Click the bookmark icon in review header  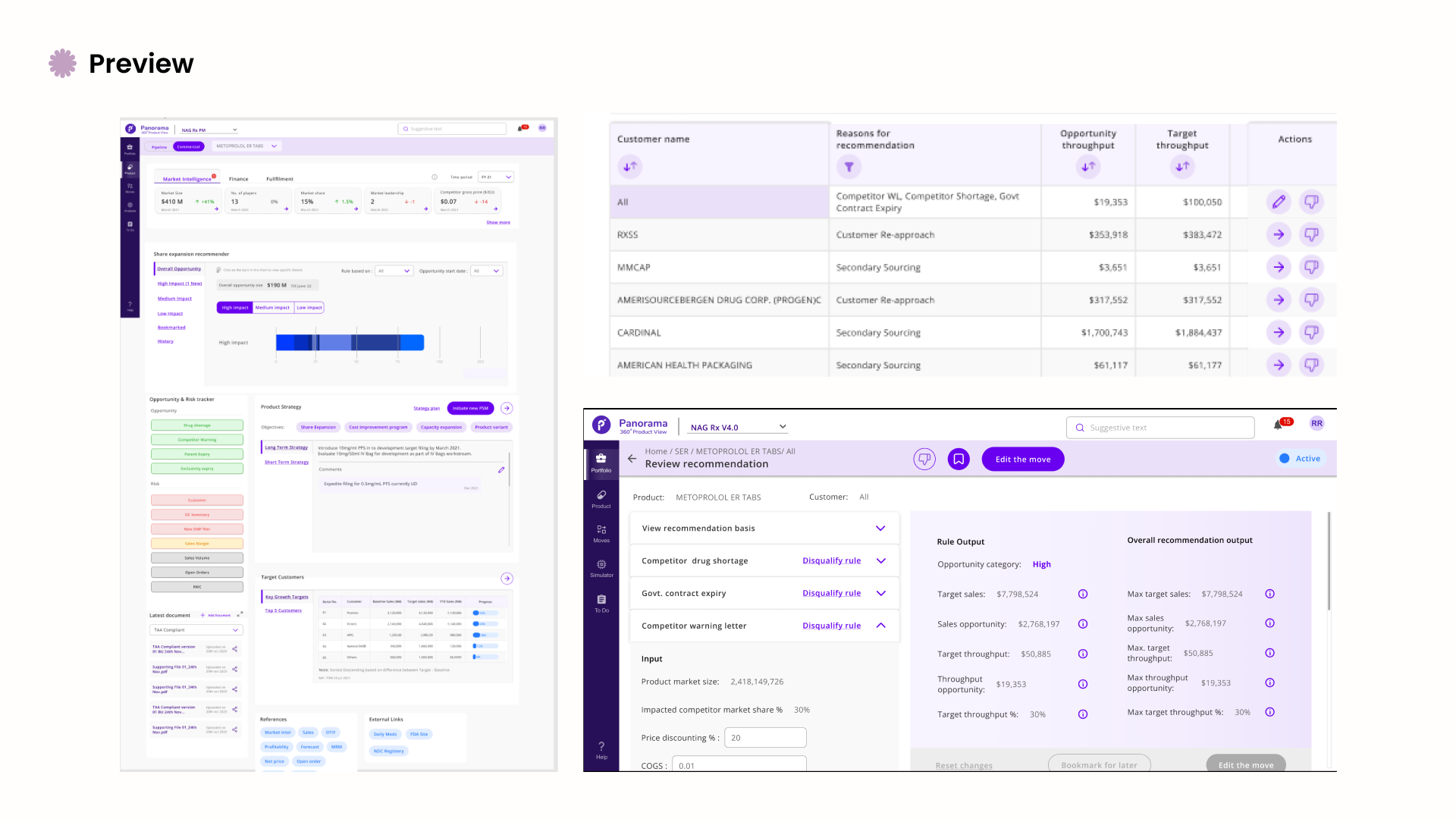click(959, 459)
